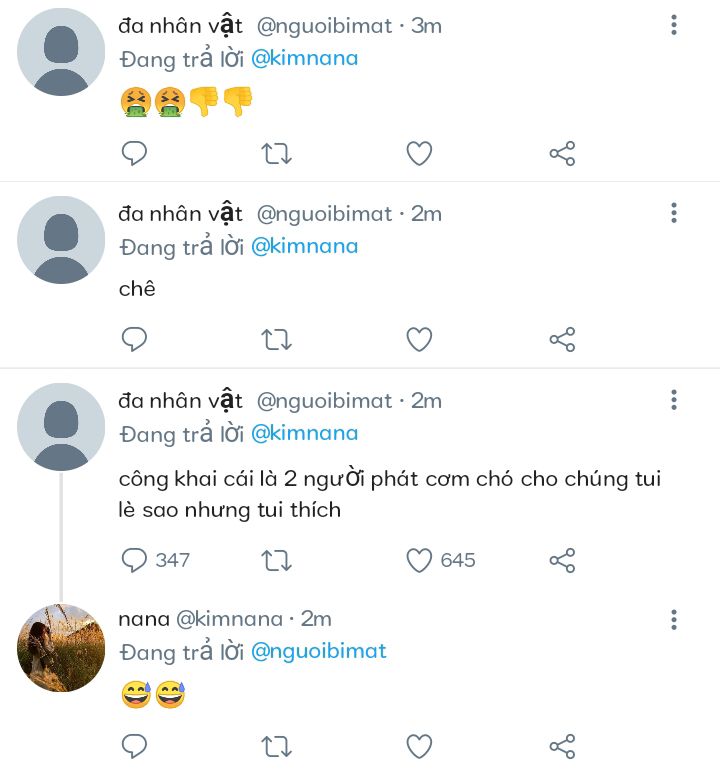
Task: Reply to nana's laughing emoji tweet
Action: pos(135,746)
